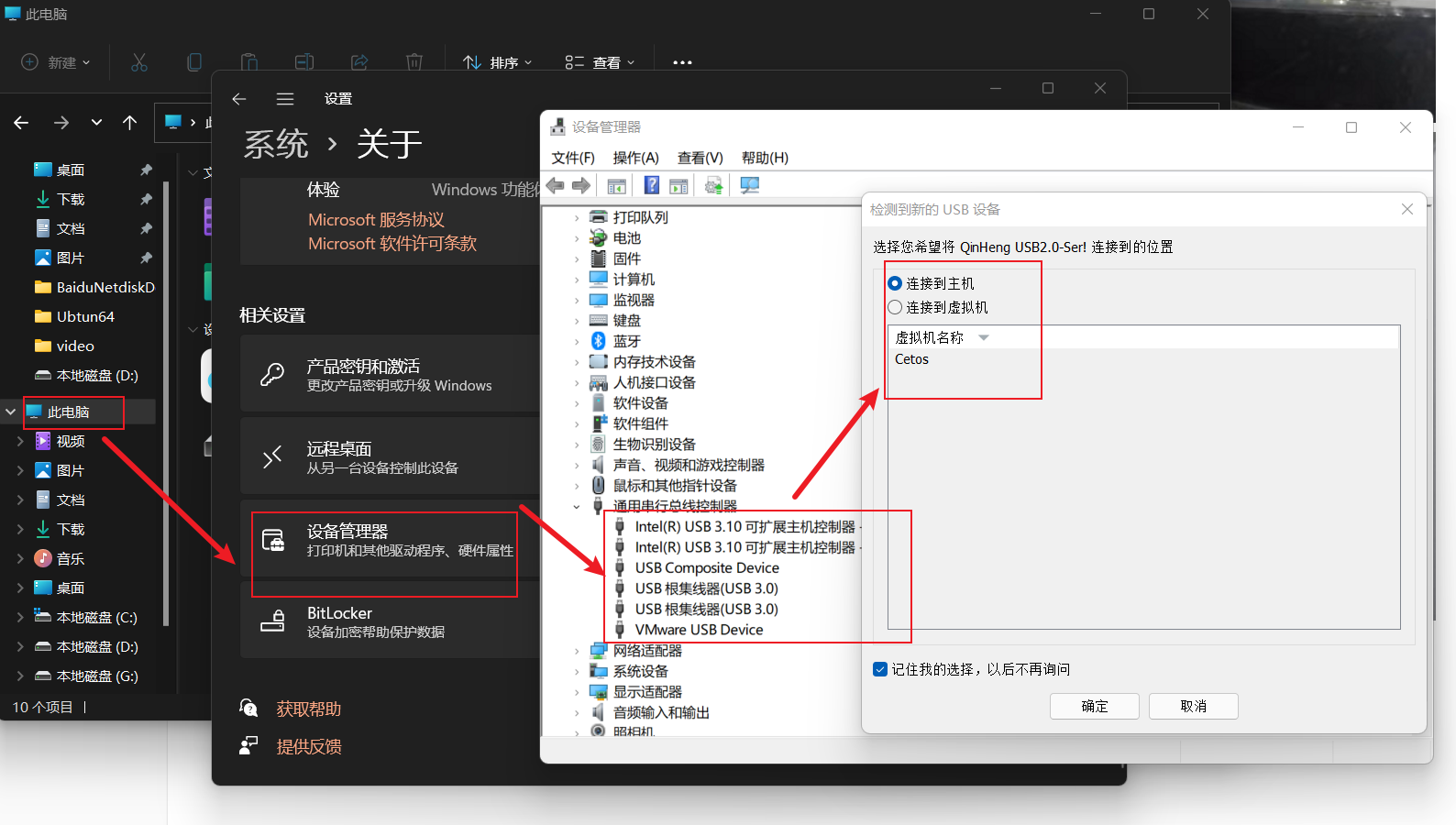Screen dimensions: 1456x825
Task: Click the Explorer forward navigation arrow
Action: (x=61, y=122)
